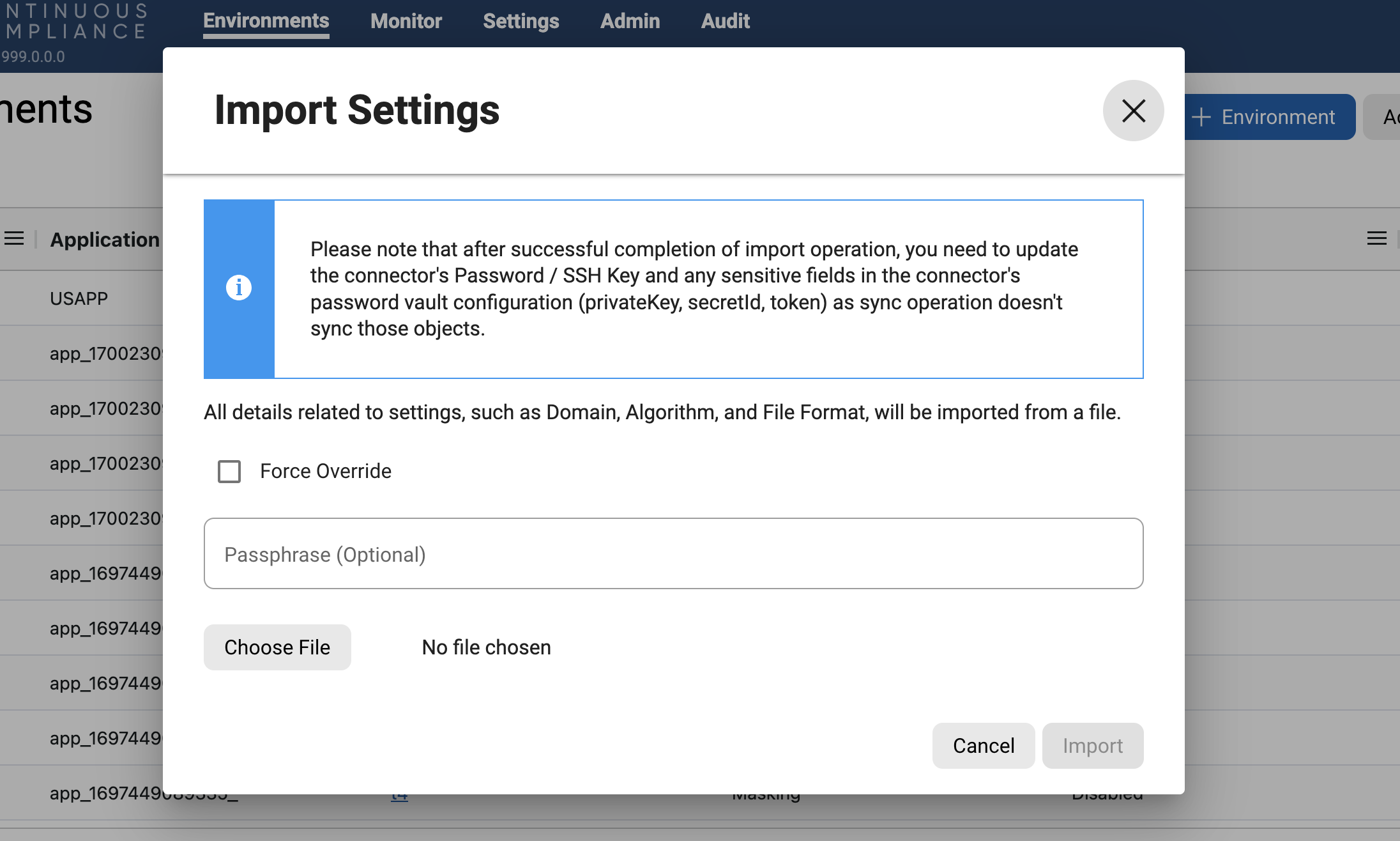
Task: Enable the Force Override checkbox
Action: (x=229, y=471)
